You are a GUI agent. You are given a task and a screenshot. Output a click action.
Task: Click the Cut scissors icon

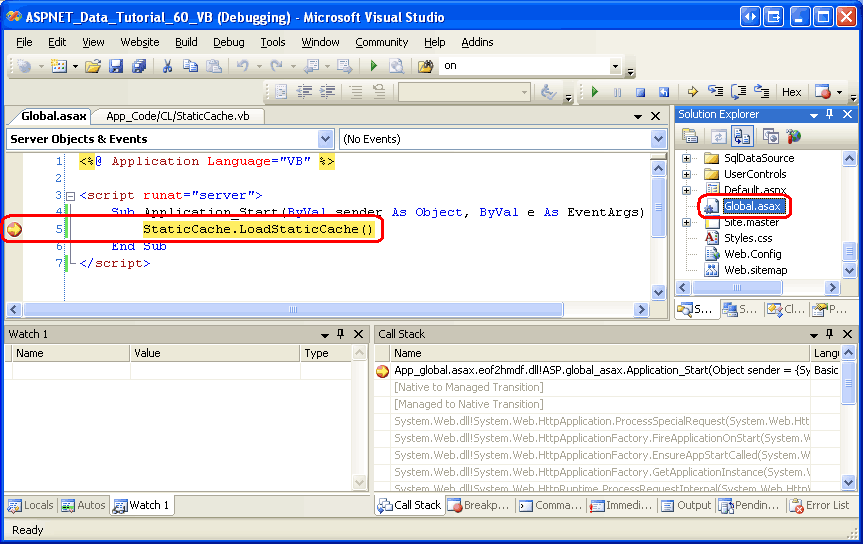click(168, 66)
